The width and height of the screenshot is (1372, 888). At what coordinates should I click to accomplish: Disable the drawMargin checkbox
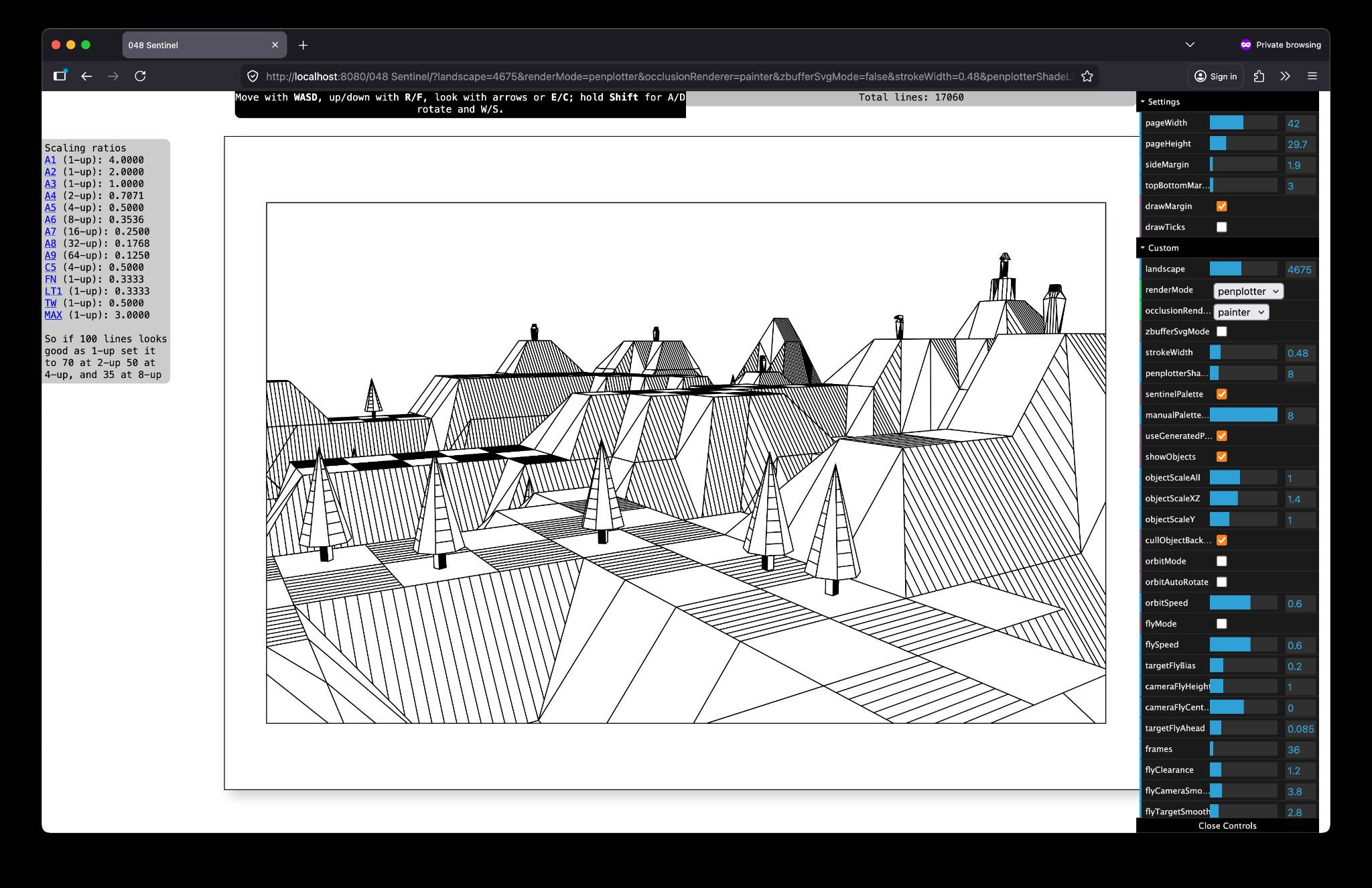1221,206
